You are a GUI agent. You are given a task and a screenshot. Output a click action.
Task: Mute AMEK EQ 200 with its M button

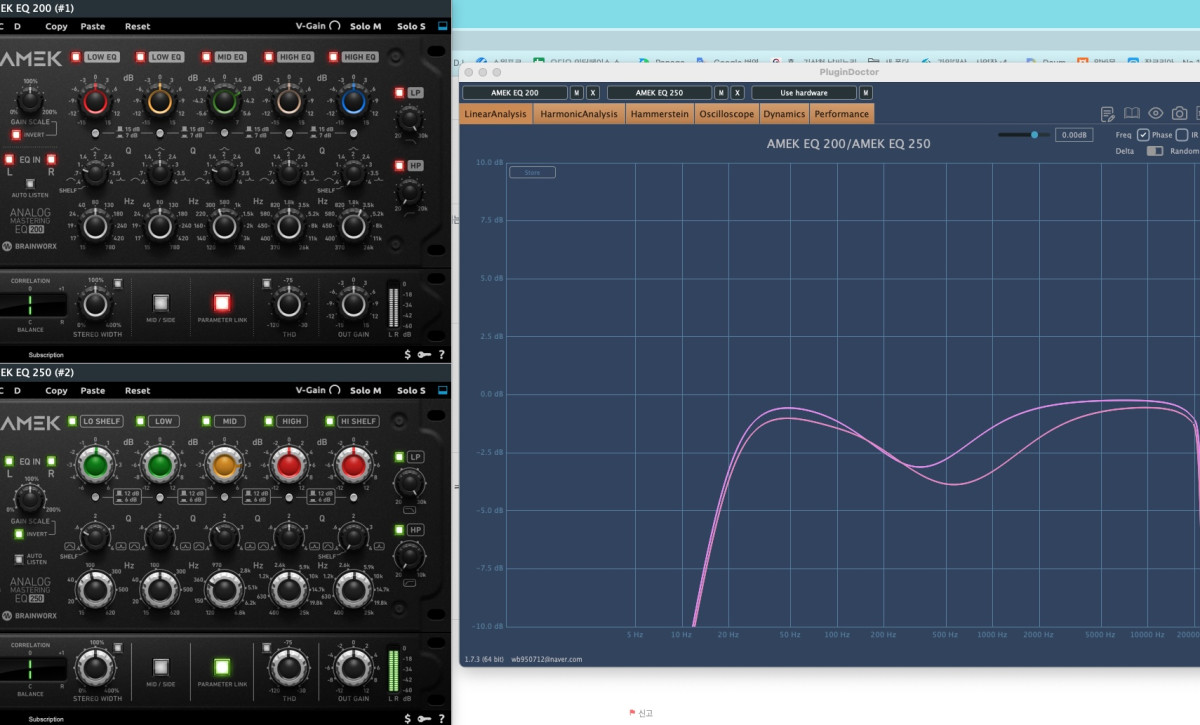[x=577, y=93]
